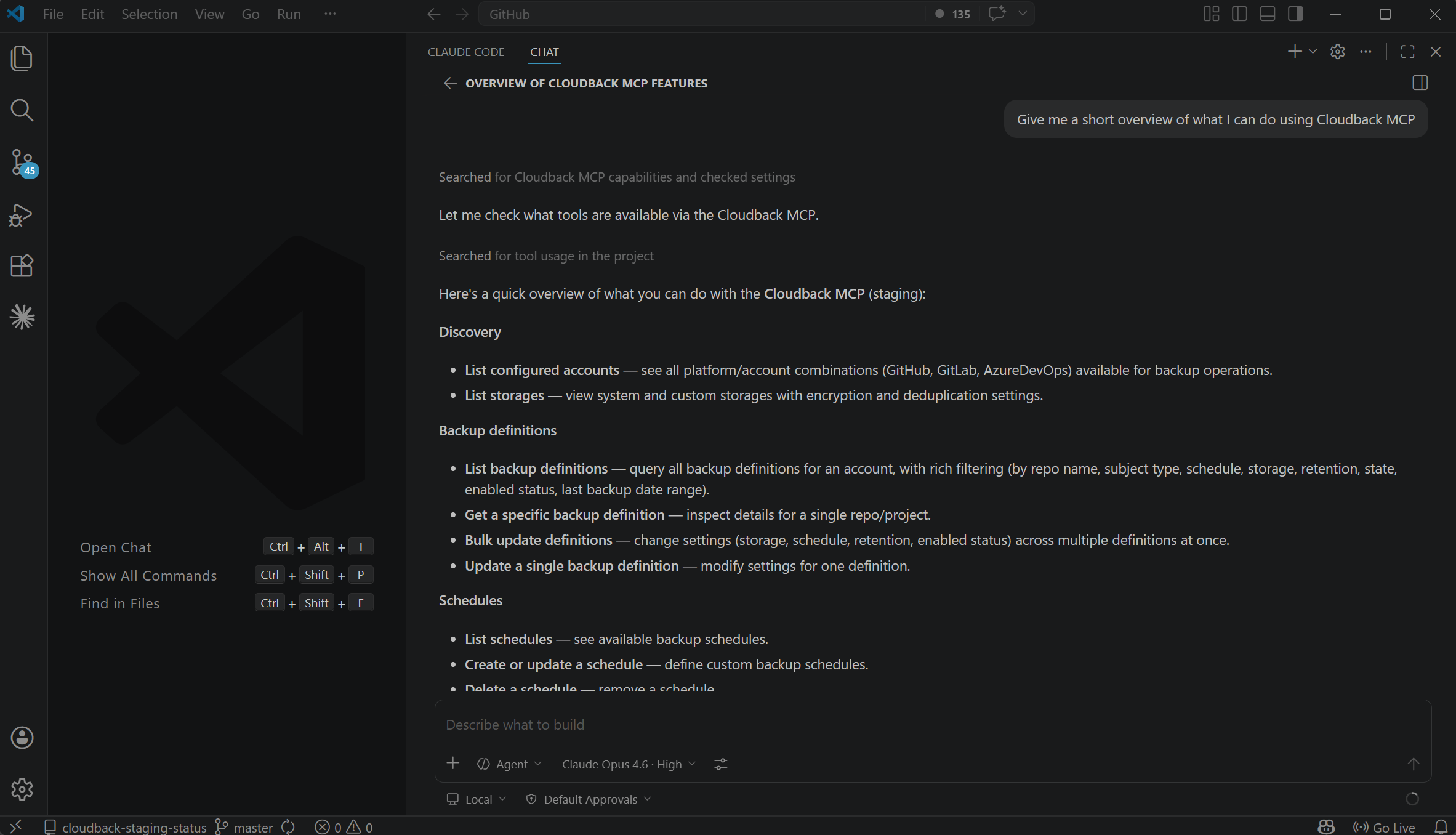Show more menus via ellipsis
The width and height of the screenshot is (1456, 835).
tap(330, 14)
